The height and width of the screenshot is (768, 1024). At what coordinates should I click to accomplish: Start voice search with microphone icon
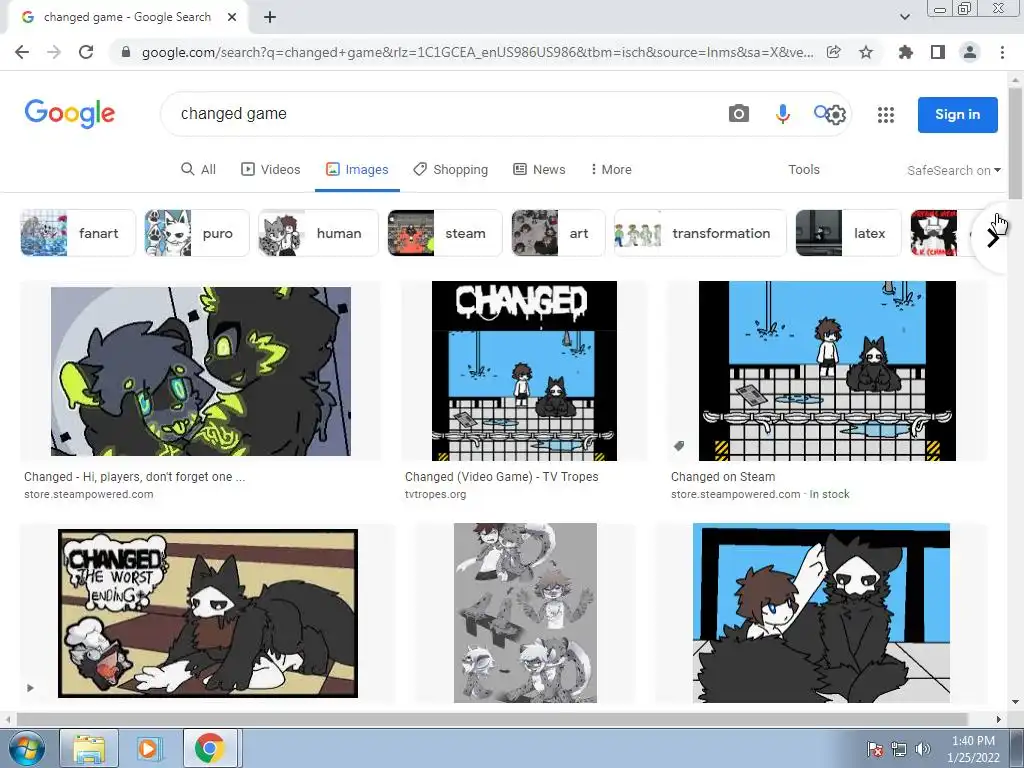(782, 114)
